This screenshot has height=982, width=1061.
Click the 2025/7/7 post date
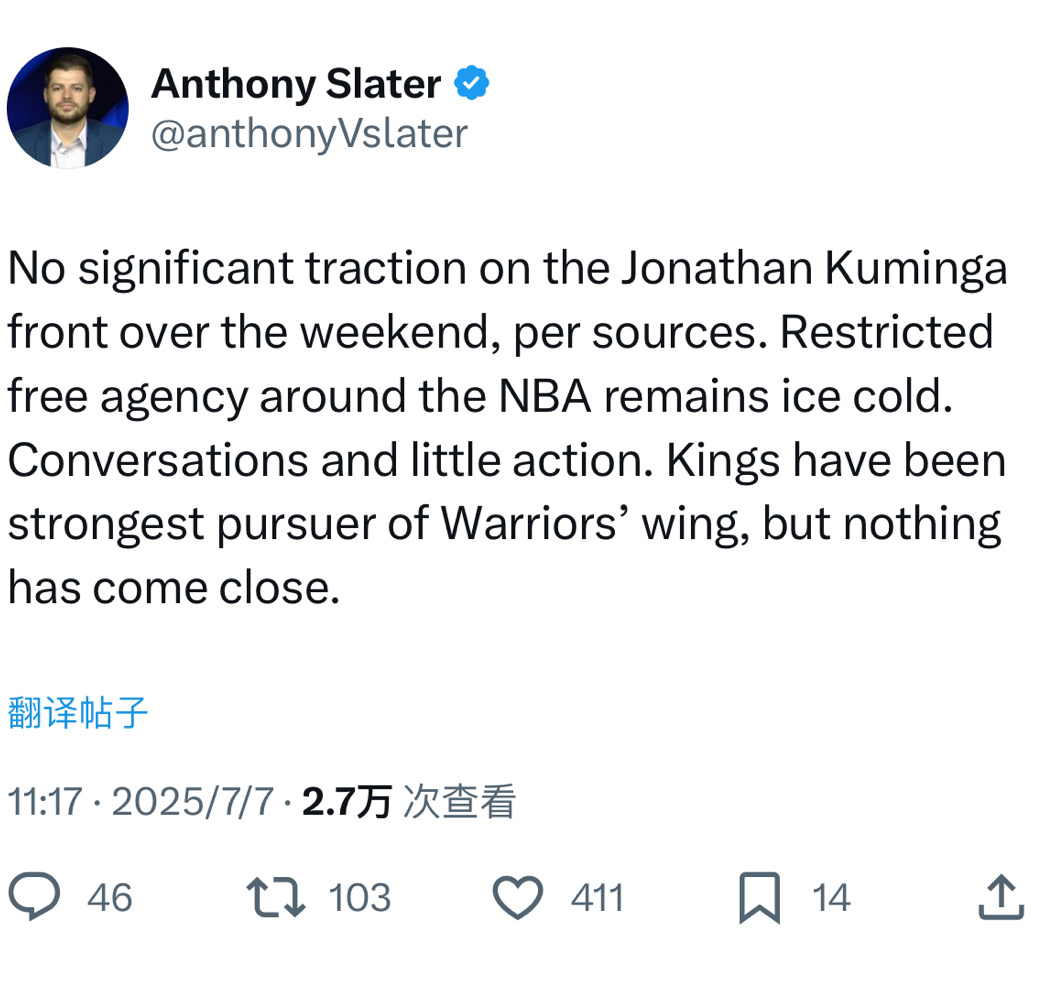pos(193,802)
